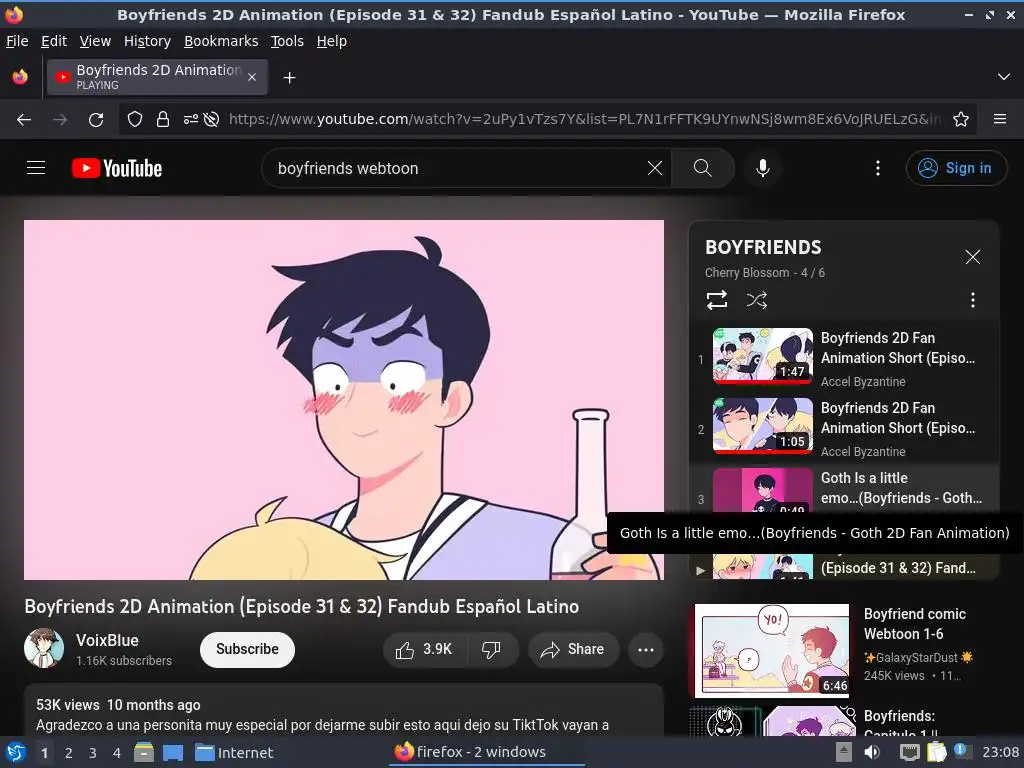Start voice search with the microphone icon
Viewport: 1024px width, 768px height.
(762, 168)
